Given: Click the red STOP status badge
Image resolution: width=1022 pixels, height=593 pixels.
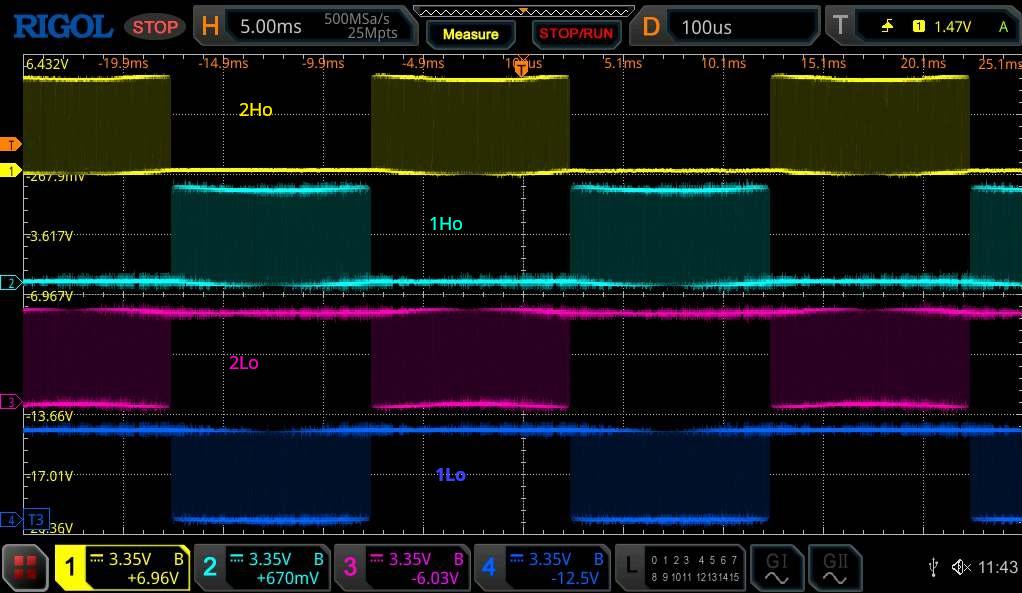Looking at the screenshot, I should point(154,27).
